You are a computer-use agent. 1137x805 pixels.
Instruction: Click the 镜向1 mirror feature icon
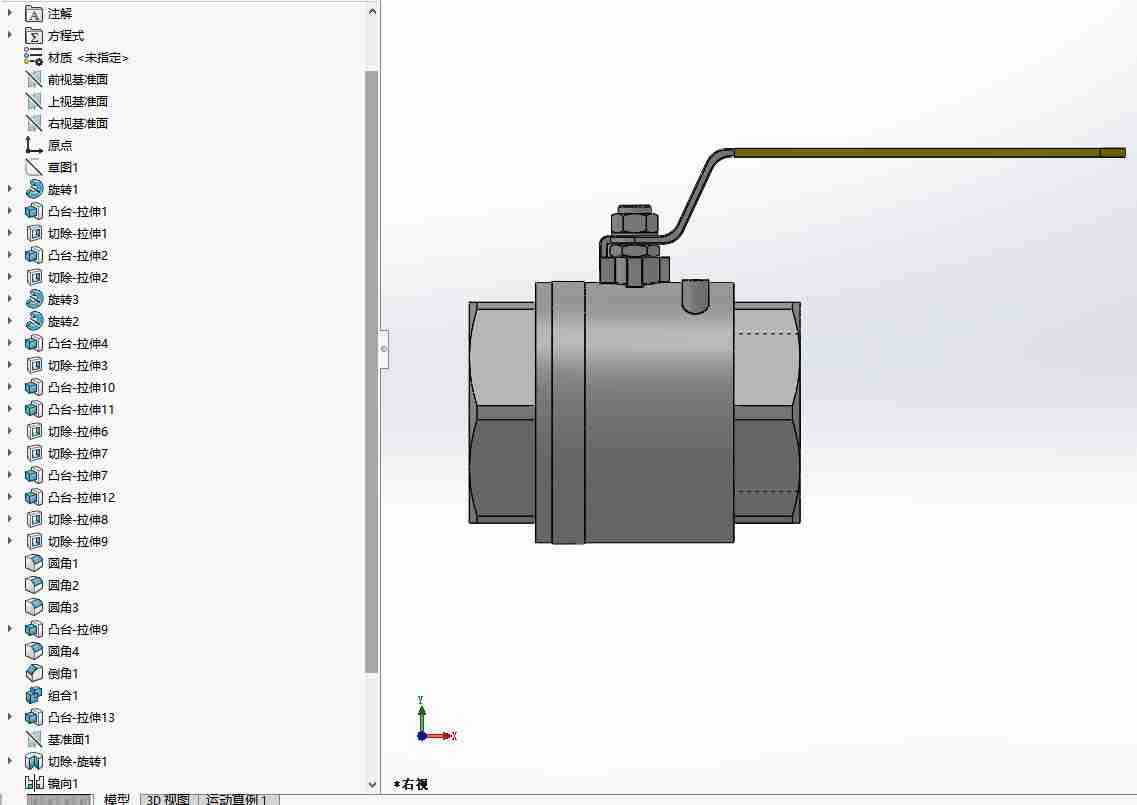coord(33,783)
